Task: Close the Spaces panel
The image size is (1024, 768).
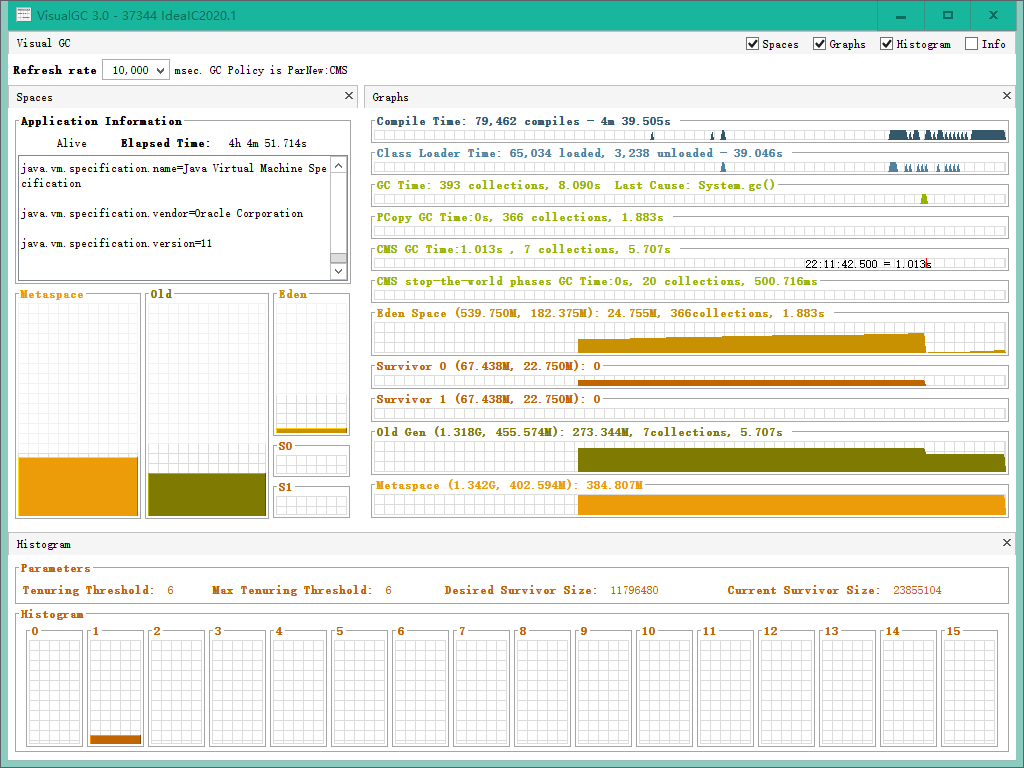Action: (x=349, y=96)
